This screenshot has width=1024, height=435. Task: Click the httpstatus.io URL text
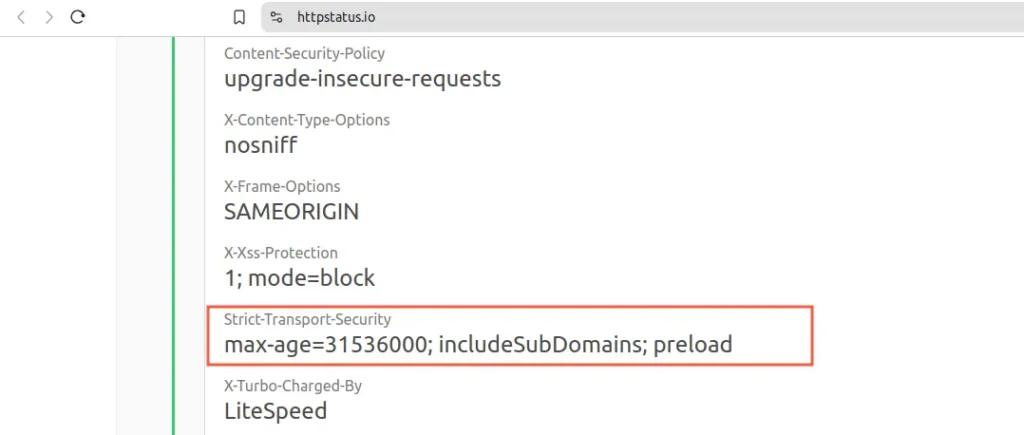point(336,18)
